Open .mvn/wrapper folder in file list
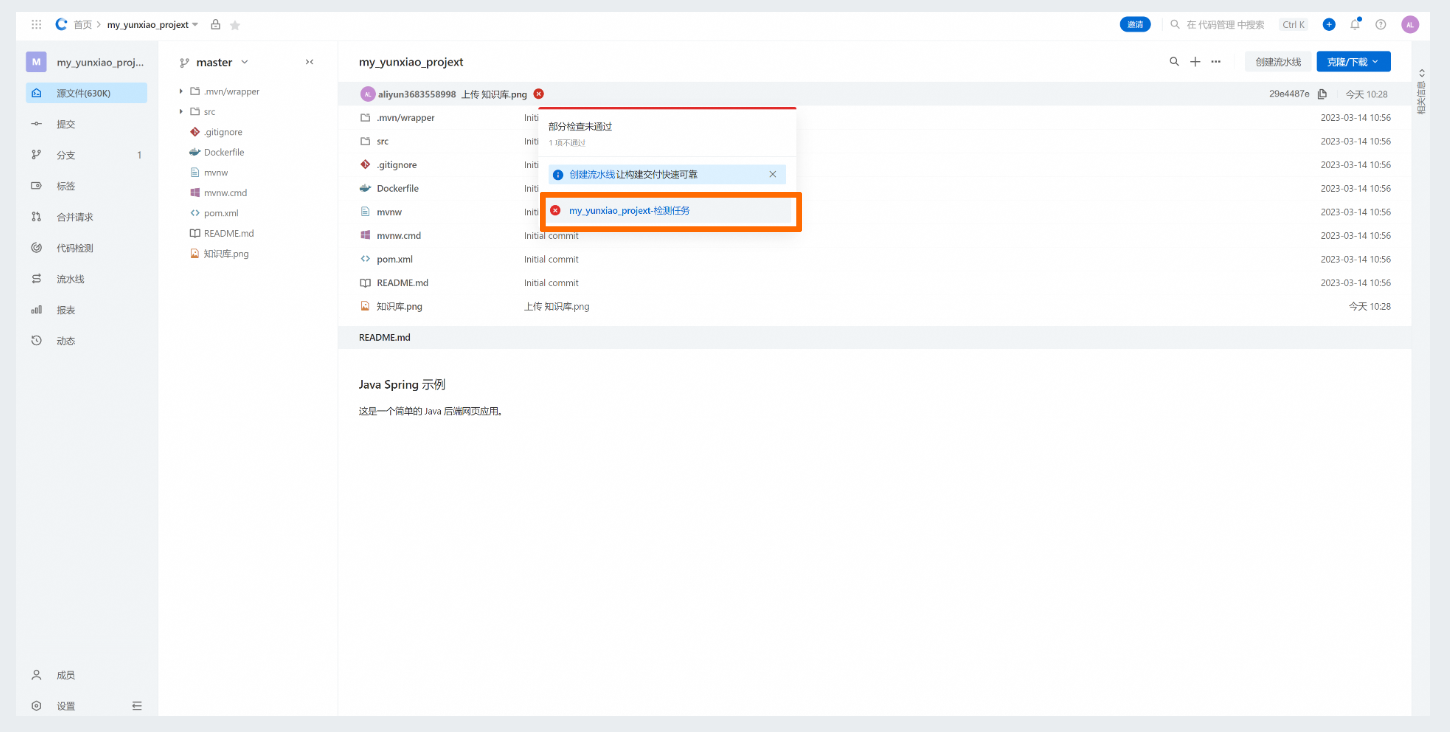 coord(406,117)
